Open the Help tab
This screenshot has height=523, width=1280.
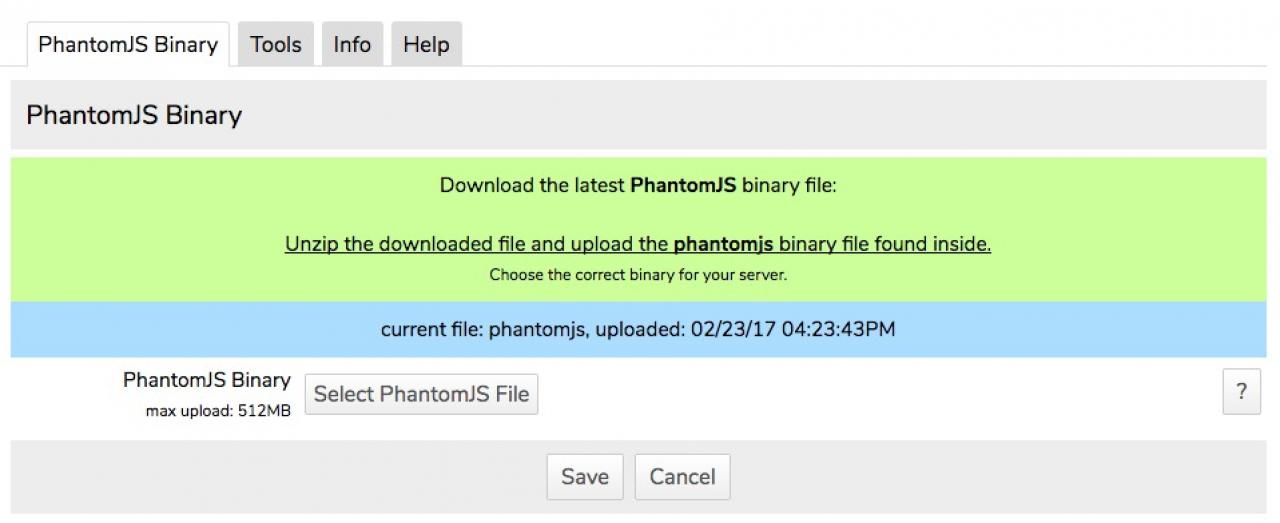426,45
